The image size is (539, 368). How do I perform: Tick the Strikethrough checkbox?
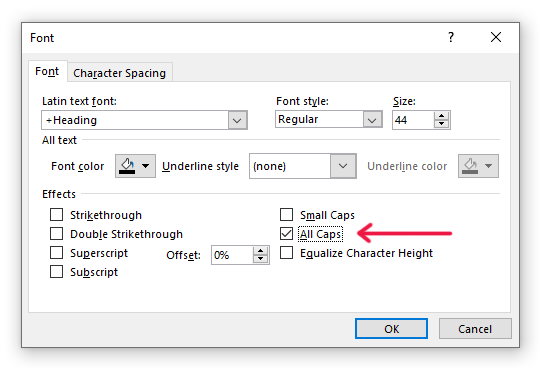[x=56, y=214]
